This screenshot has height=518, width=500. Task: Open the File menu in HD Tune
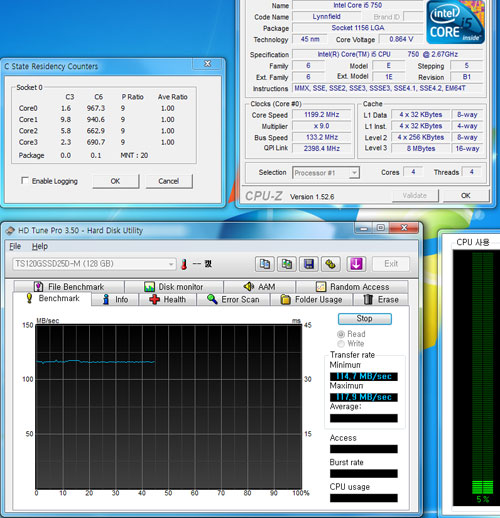[x=15, y=246]
